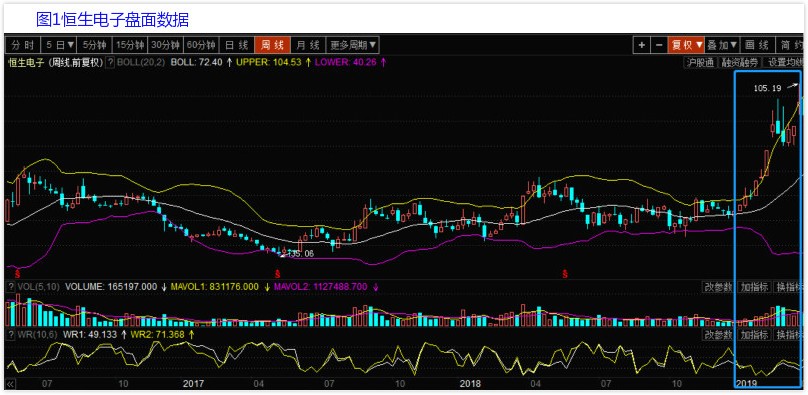808x395 pixels.
Task: Click 加指标 in the WR panel
Action: coord(754,334)
